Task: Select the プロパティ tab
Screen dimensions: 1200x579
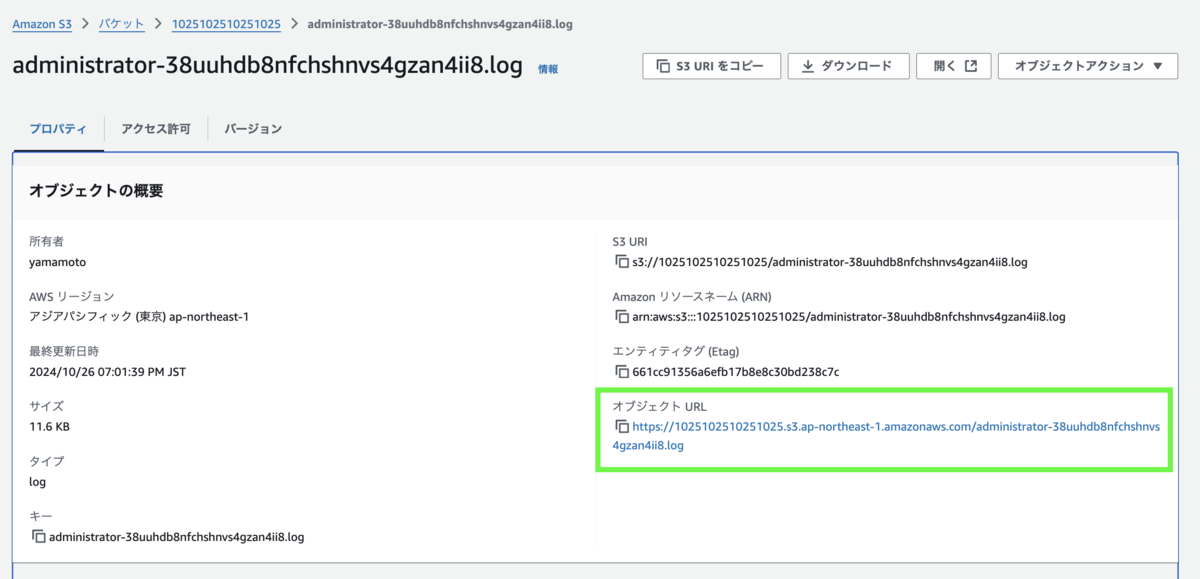Action: pos(58,129)
